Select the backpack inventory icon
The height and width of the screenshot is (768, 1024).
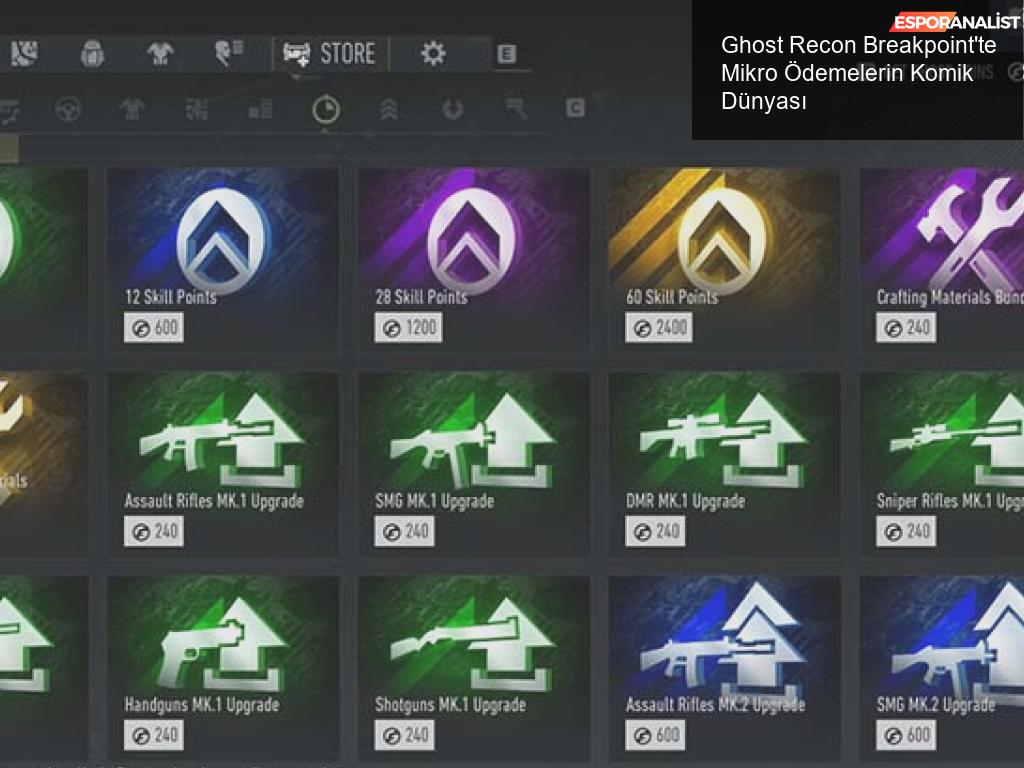tap(92, 54)
